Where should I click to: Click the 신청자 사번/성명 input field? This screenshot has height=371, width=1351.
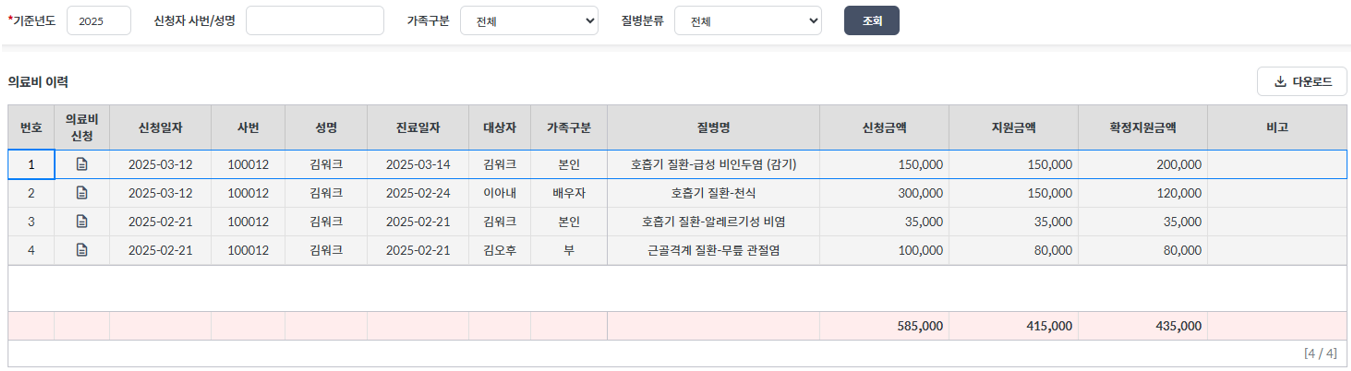[x=315, y=21]
